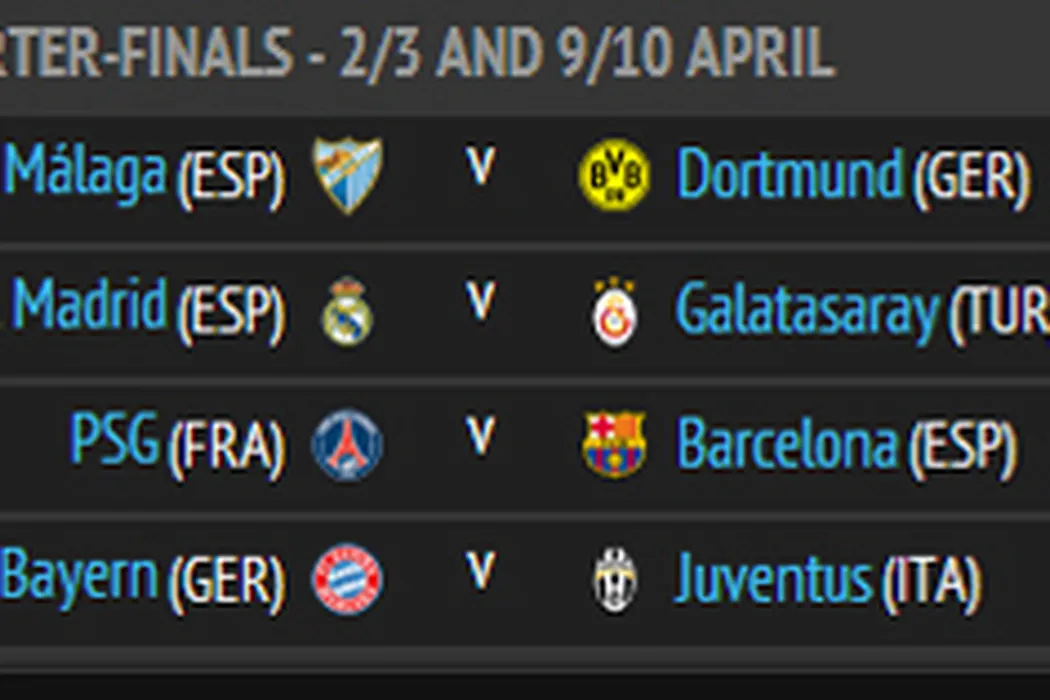Open the PSG team link
Image resolution: width=1050 pixels, height=700 pixels.
[114, 440]
